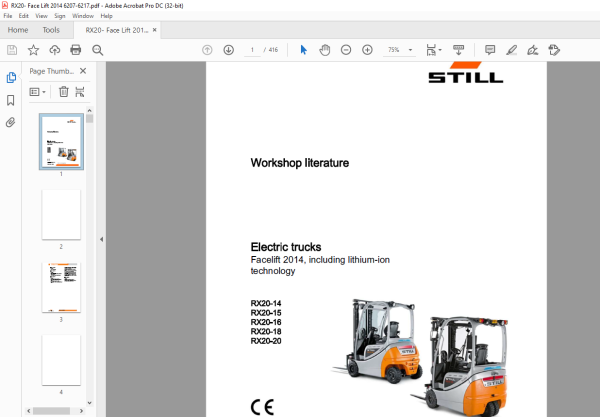600x417 pixels.
Task: Click the 'RX20-16' model text
Action: [266, 322]
